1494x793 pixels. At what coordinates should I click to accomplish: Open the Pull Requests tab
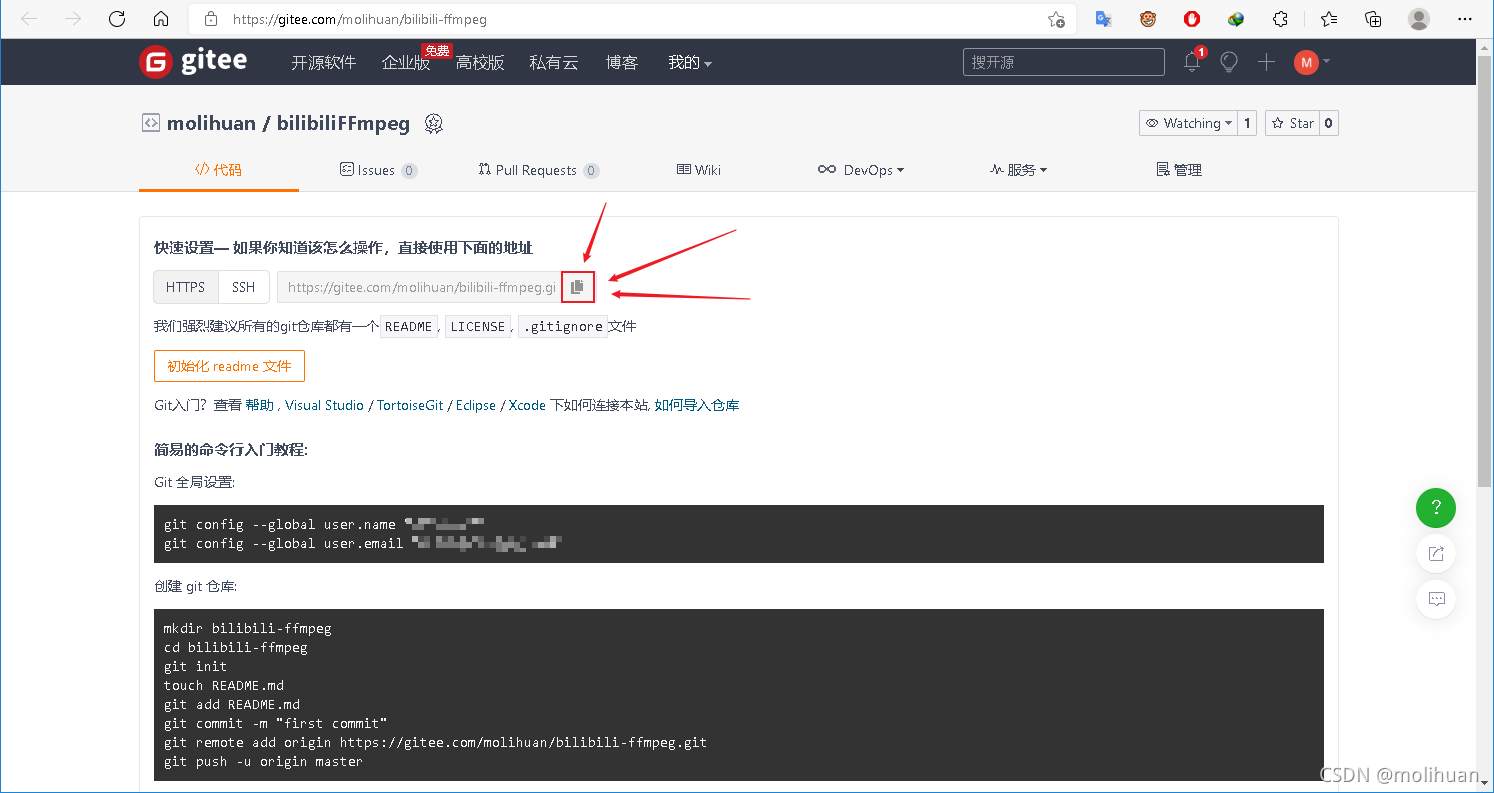[538, 170]
